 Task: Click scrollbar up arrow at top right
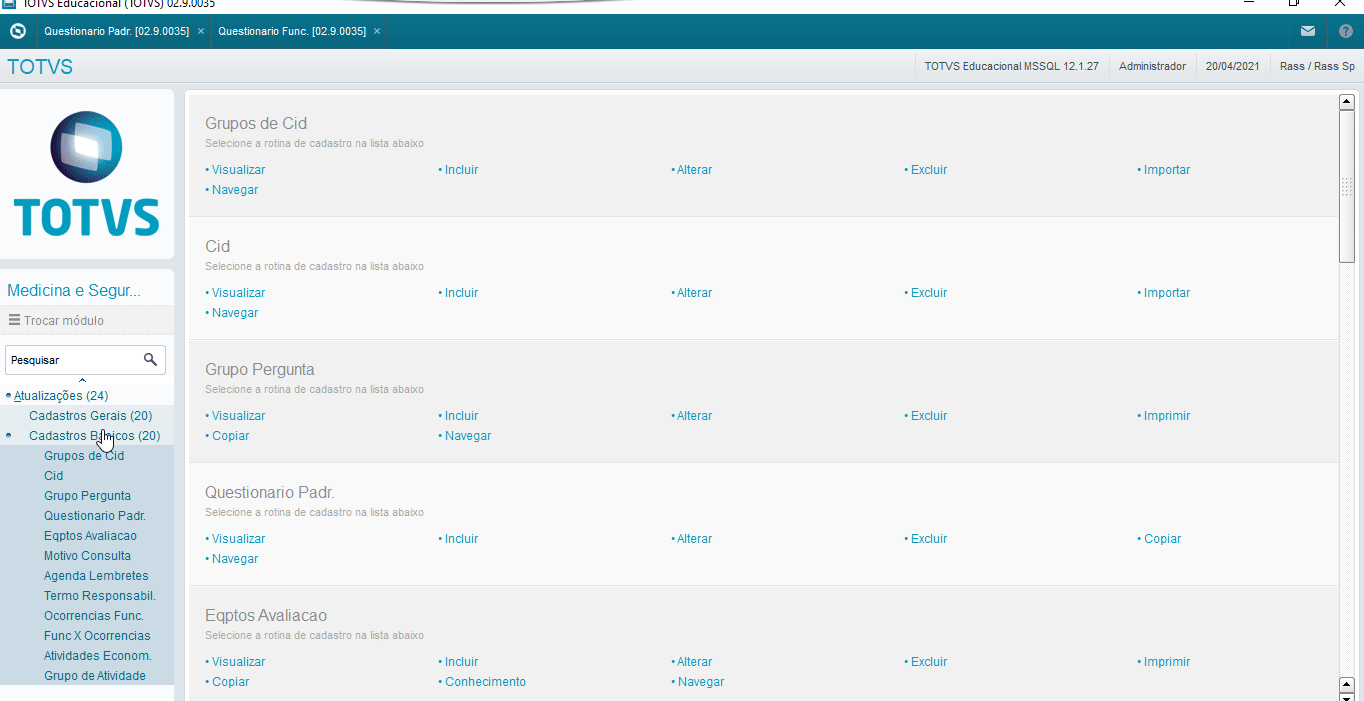(x=1346, y=101)
